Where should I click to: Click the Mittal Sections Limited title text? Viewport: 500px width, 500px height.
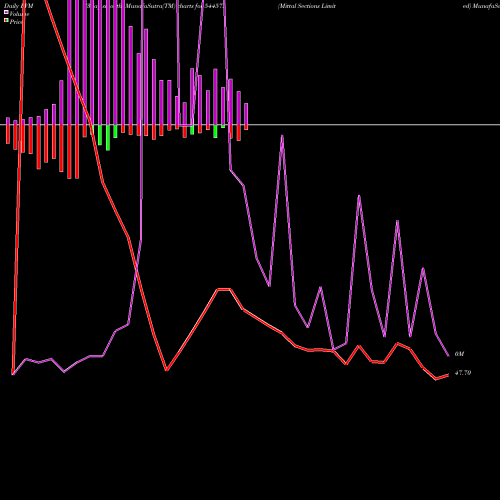tap(307, 6)
